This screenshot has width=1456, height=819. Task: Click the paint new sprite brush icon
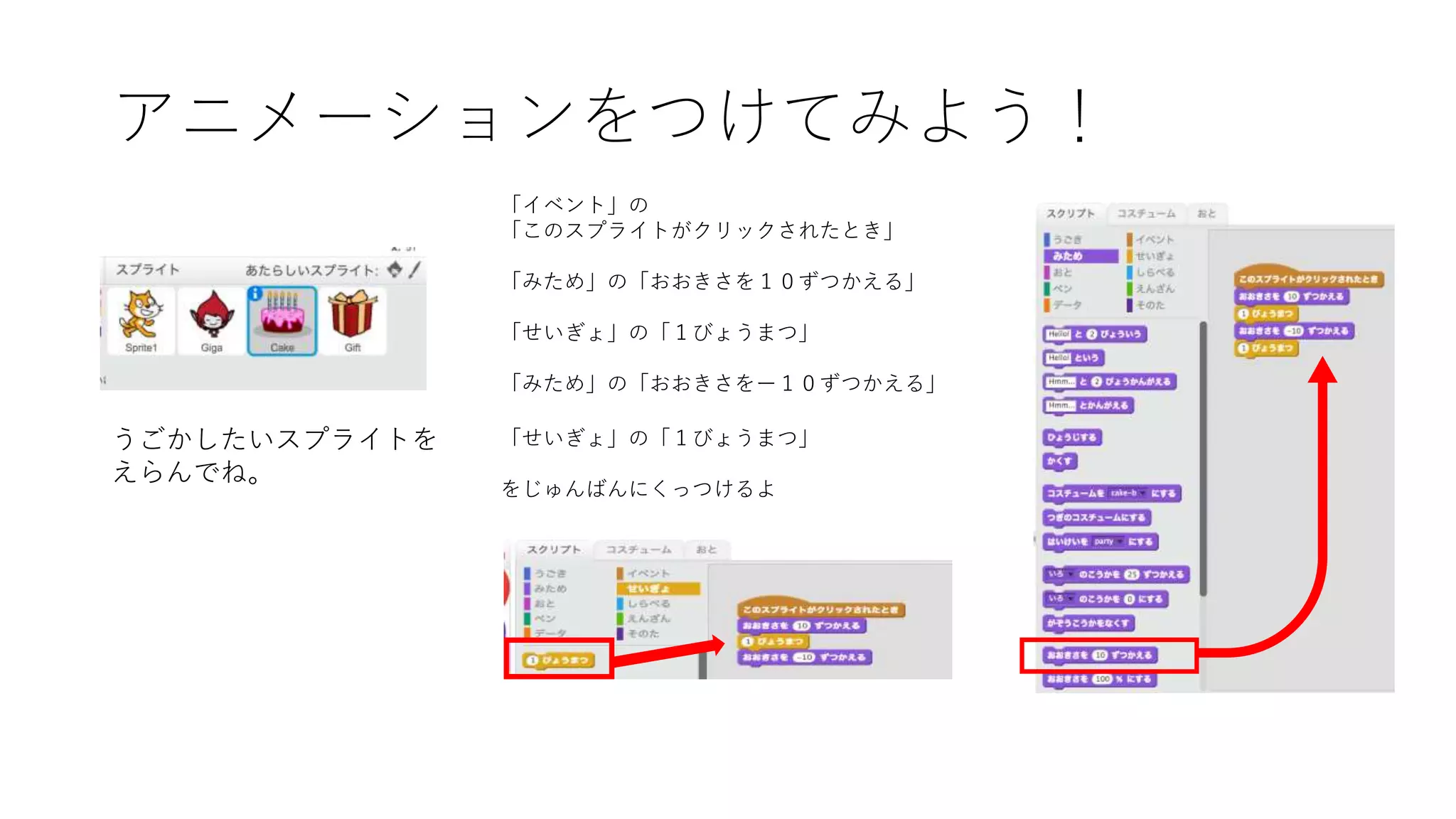(x=415, y=269)
